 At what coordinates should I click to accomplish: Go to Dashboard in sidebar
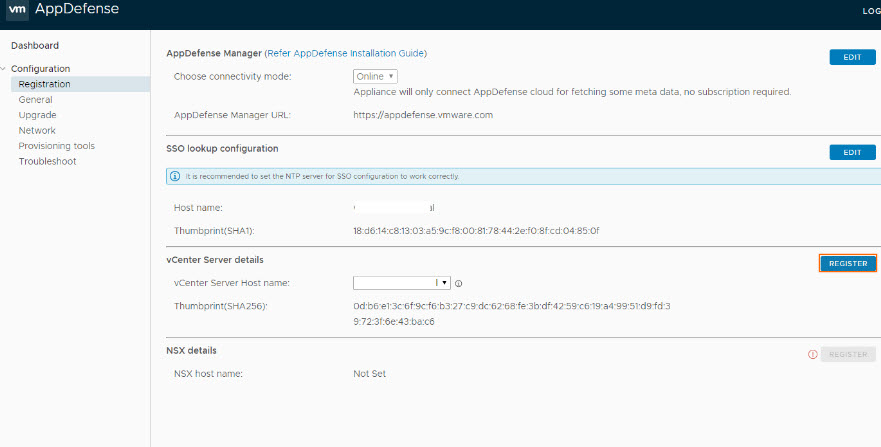click(35, 46)
